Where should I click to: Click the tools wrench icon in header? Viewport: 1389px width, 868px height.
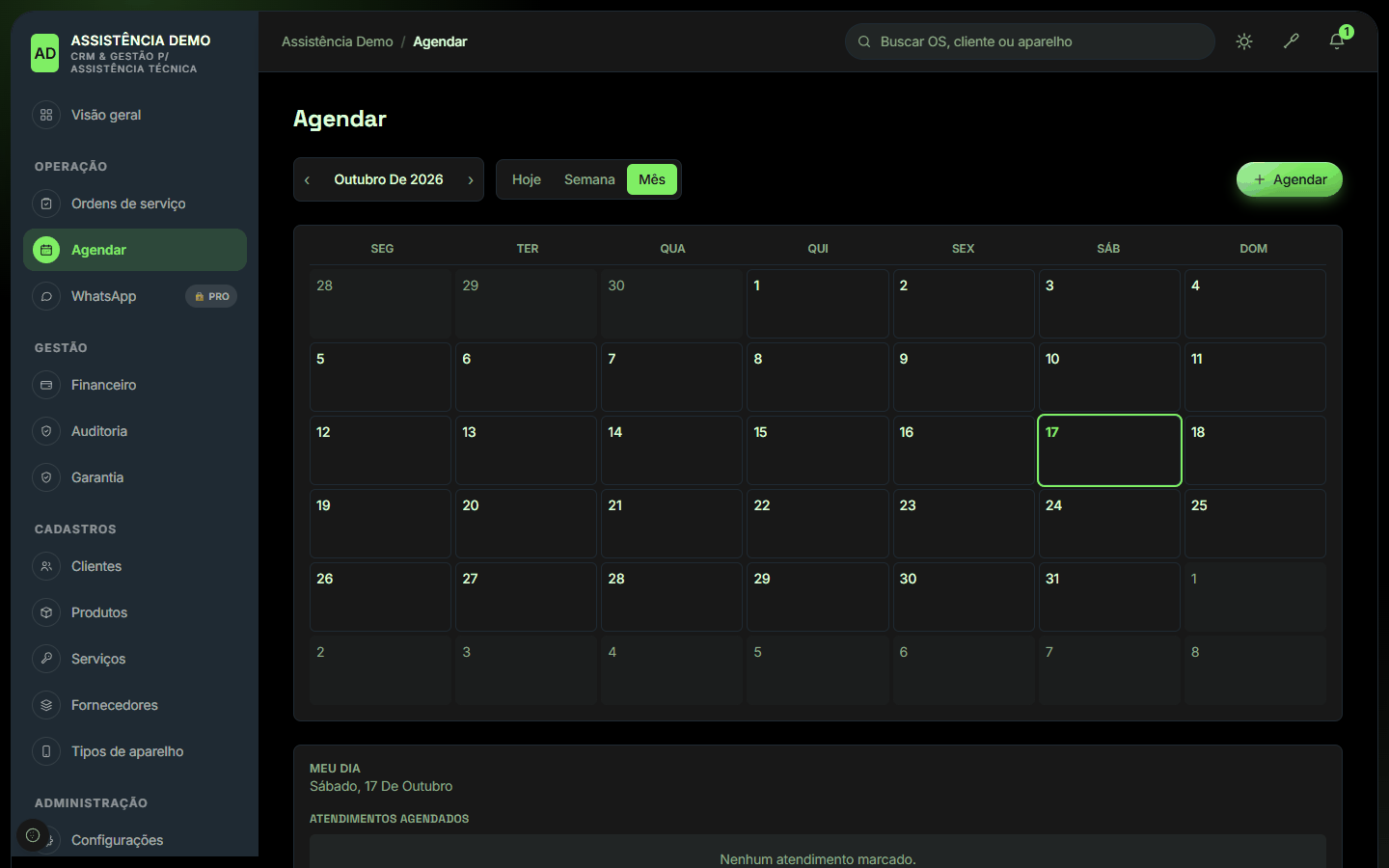pos(1291,41)
